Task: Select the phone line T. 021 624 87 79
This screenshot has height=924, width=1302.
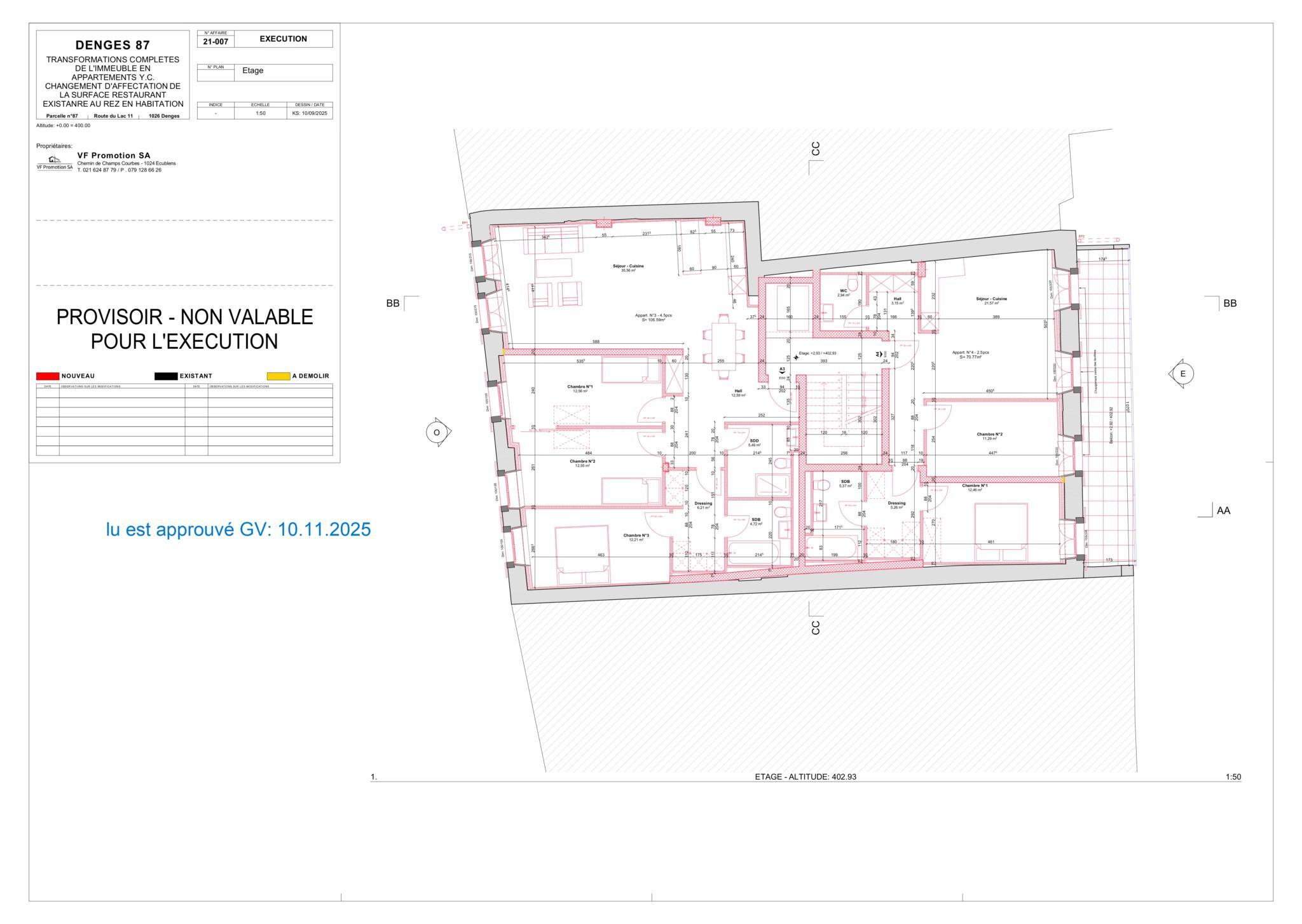Action: [120, 170]
